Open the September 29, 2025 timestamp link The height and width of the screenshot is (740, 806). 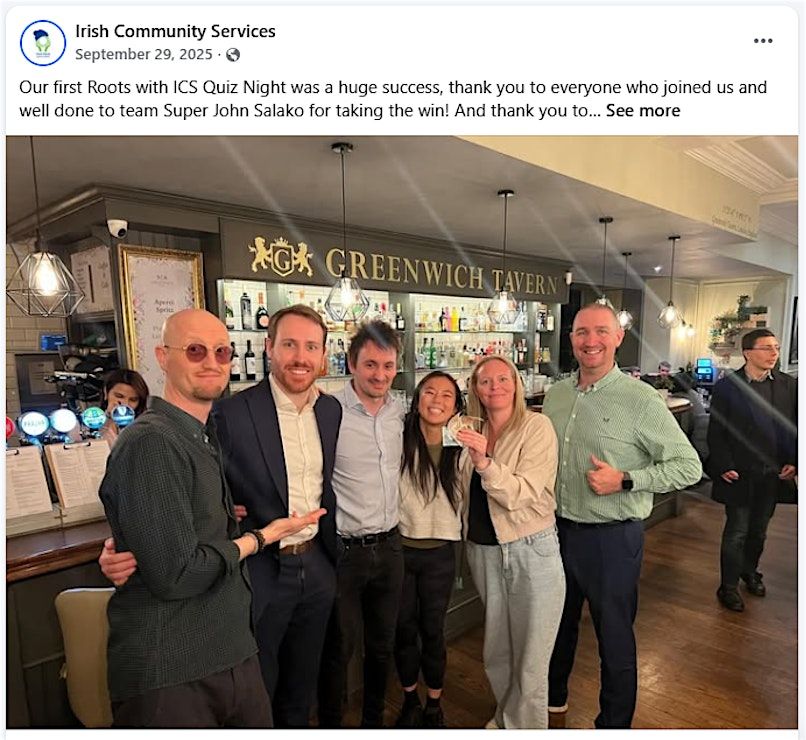coord(143,54)
